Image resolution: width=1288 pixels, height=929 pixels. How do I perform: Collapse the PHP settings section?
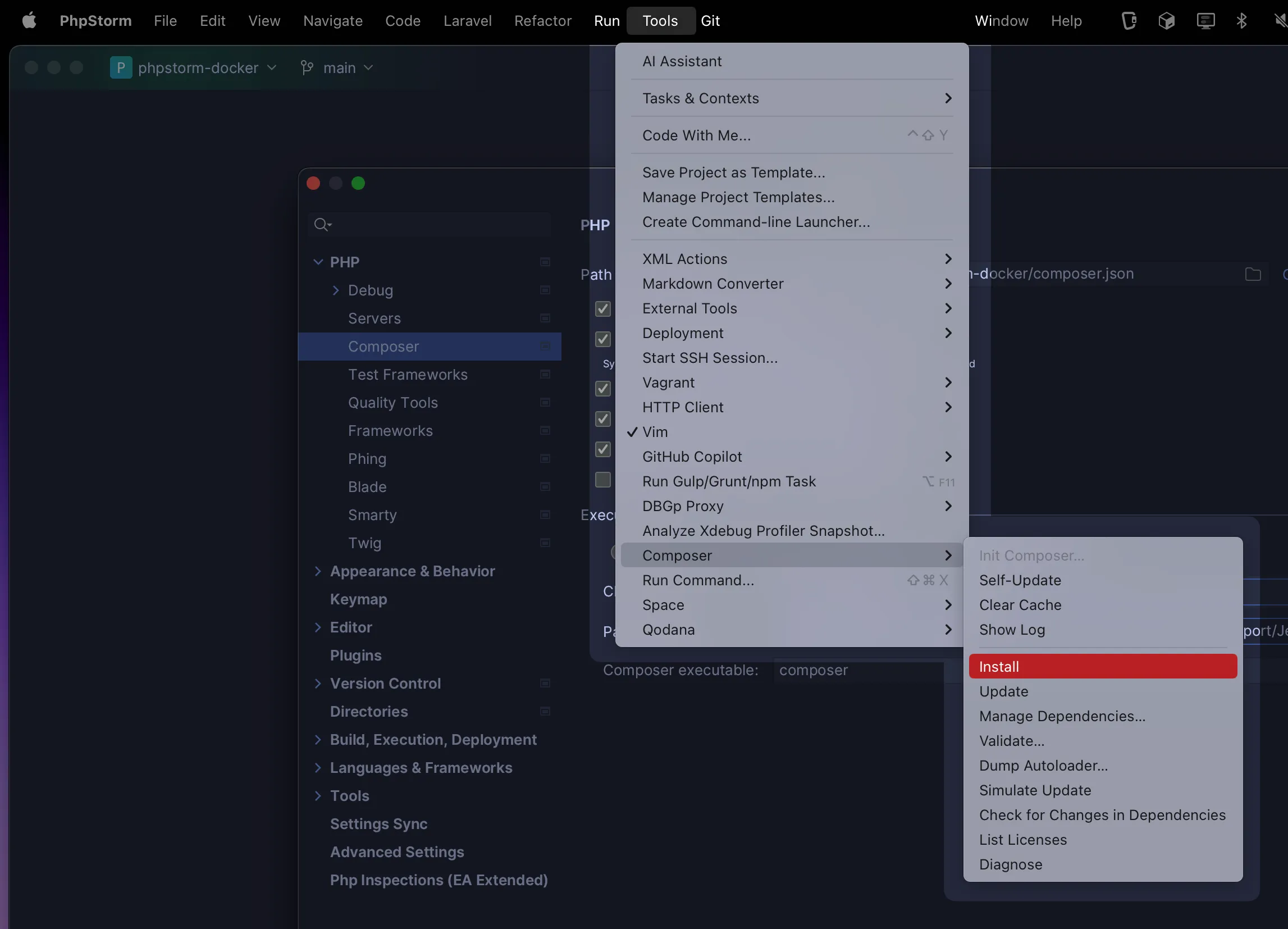pos(318,262)
